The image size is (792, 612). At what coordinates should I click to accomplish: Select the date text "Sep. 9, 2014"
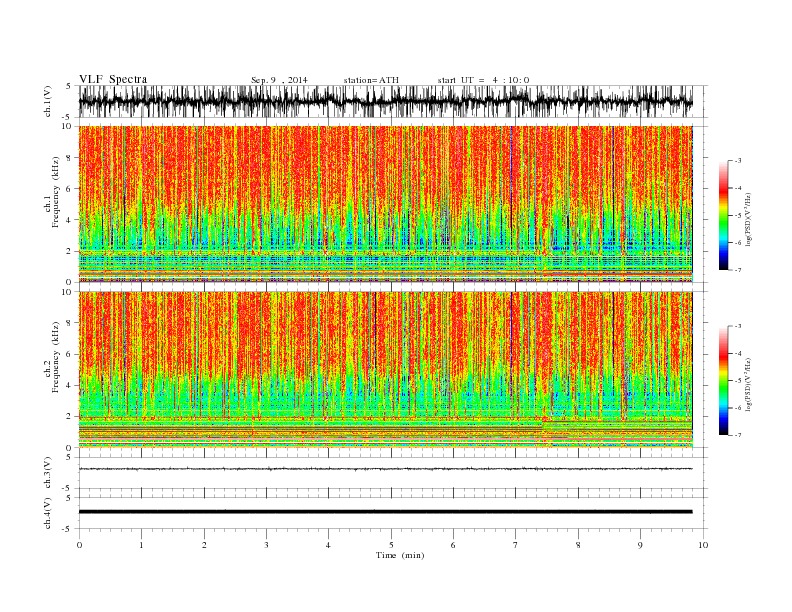[279, 80]
